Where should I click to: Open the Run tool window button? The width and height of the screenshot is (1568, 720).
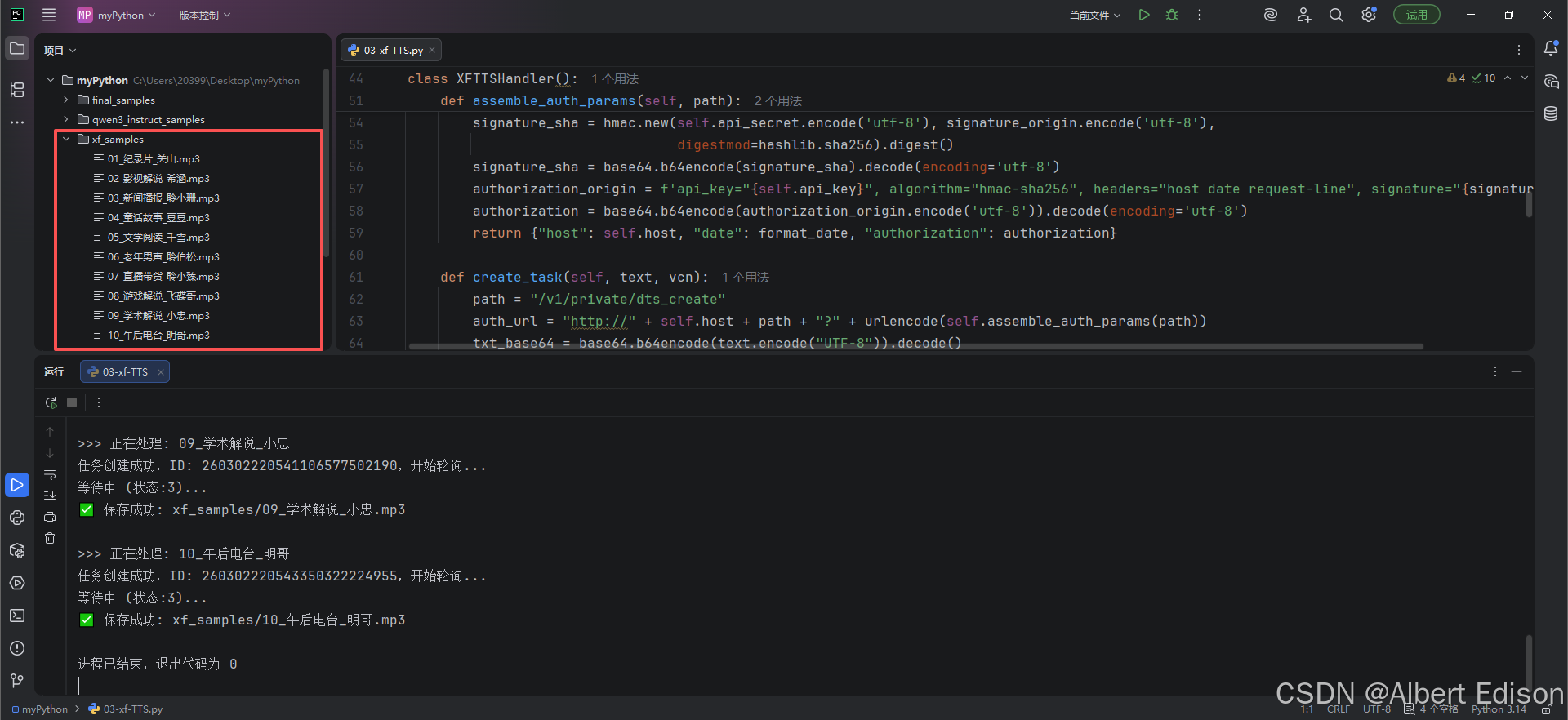click(x=16, y=485)
